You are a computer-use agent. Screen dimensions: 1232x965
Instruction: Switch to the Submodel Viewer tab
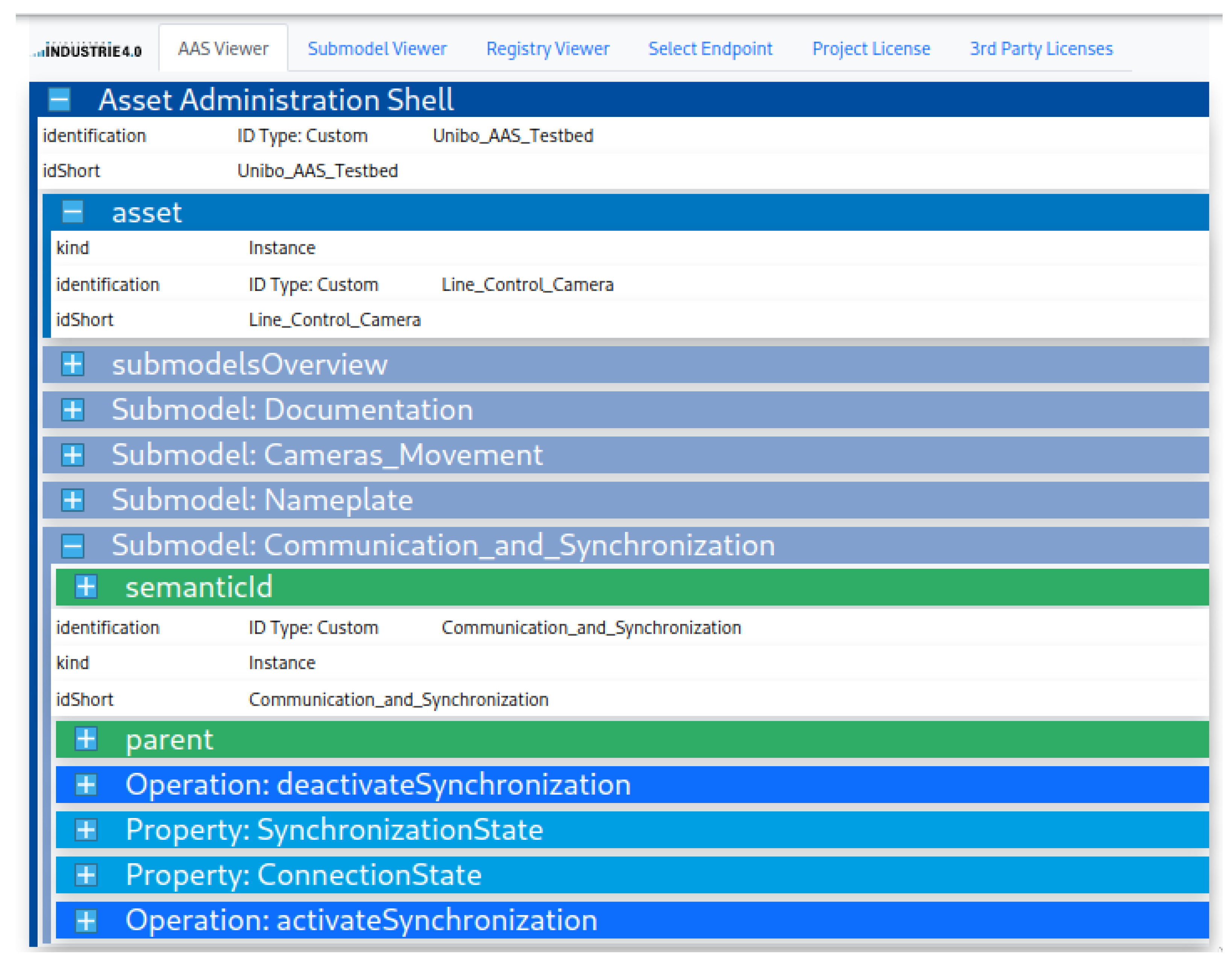click(x=377, y=49)
